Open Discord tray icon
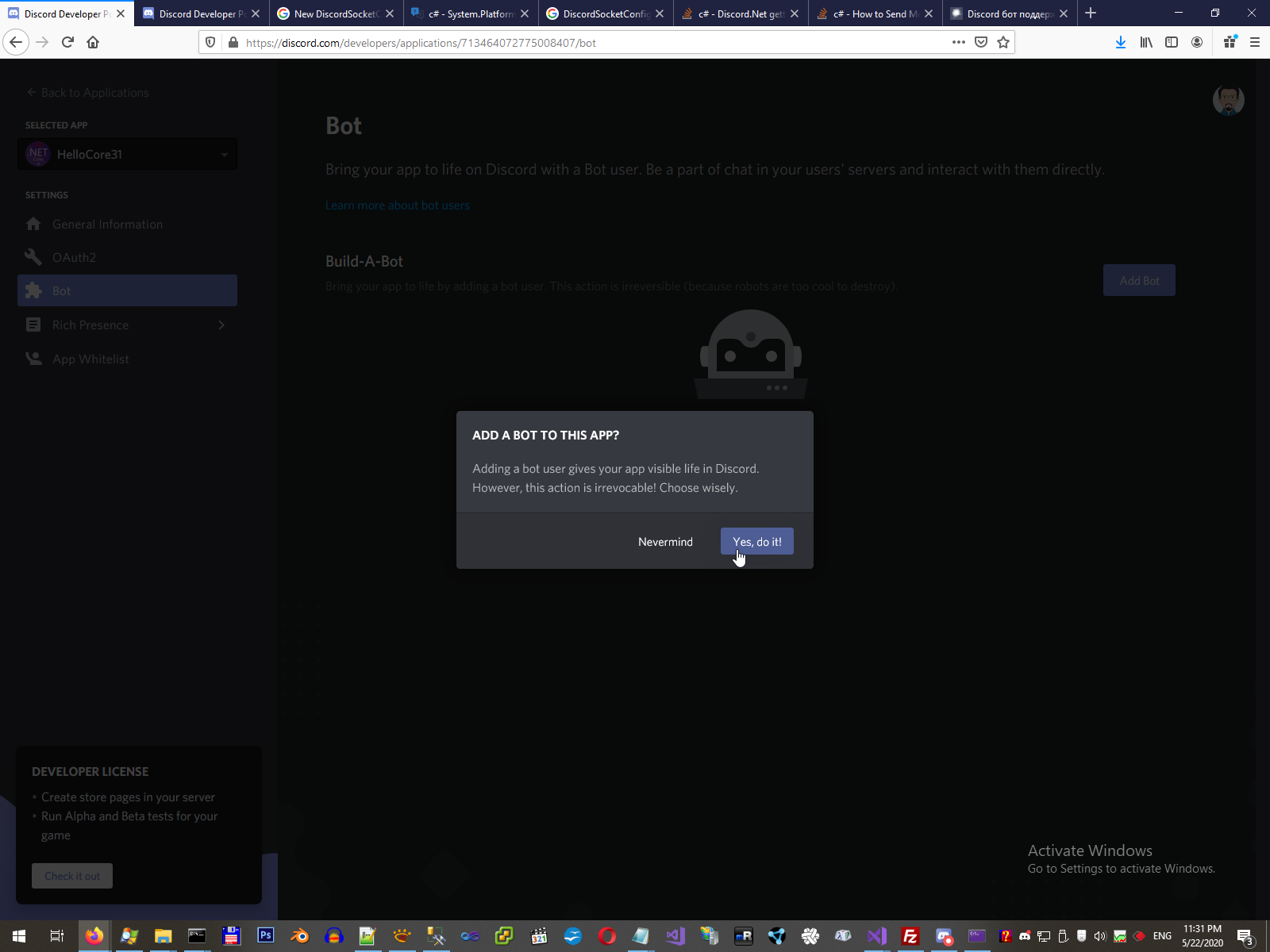Viewport: 1270px width, 952px height. point(1025,936)
